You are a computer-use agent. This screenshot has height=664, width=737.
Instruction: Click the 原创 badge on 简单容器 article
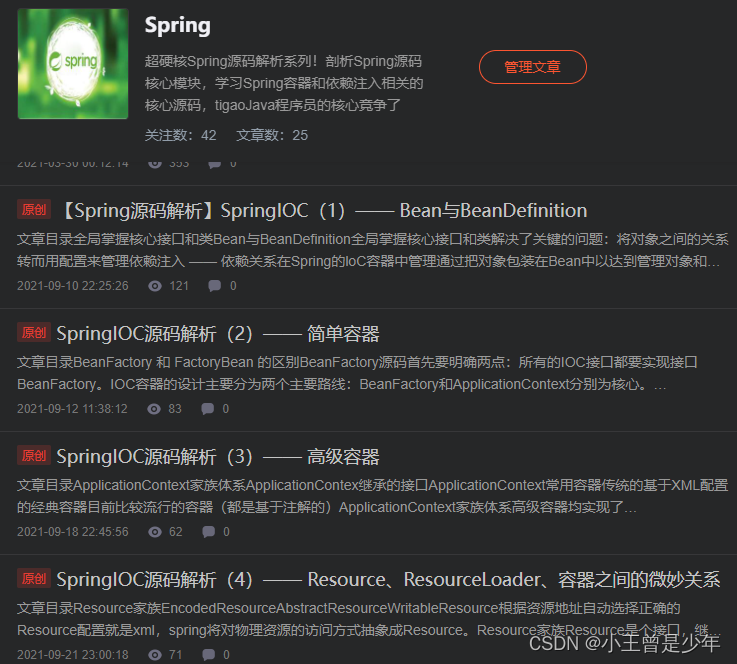click(x=34, y=333)
